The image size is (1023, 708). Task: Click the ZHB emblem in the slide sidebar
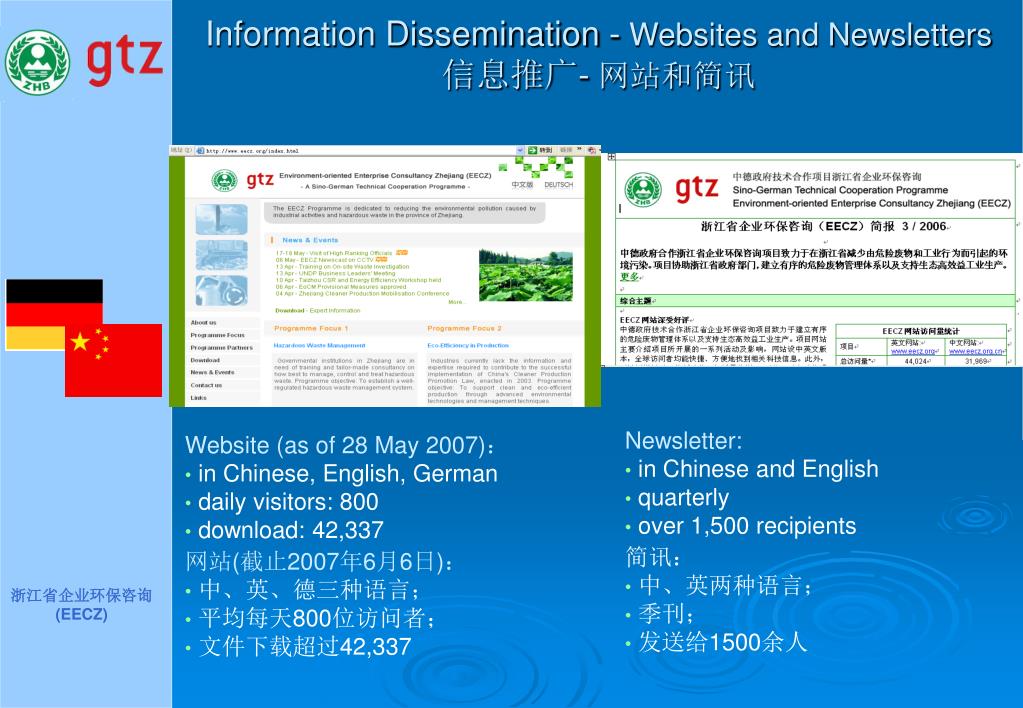37,62
